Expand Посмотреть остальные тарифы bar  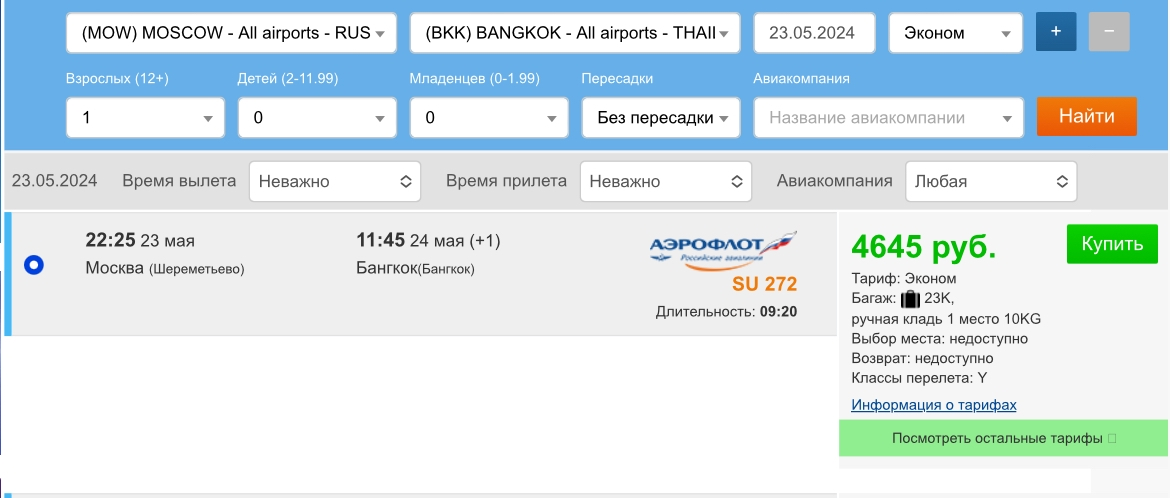[1004, 438]
